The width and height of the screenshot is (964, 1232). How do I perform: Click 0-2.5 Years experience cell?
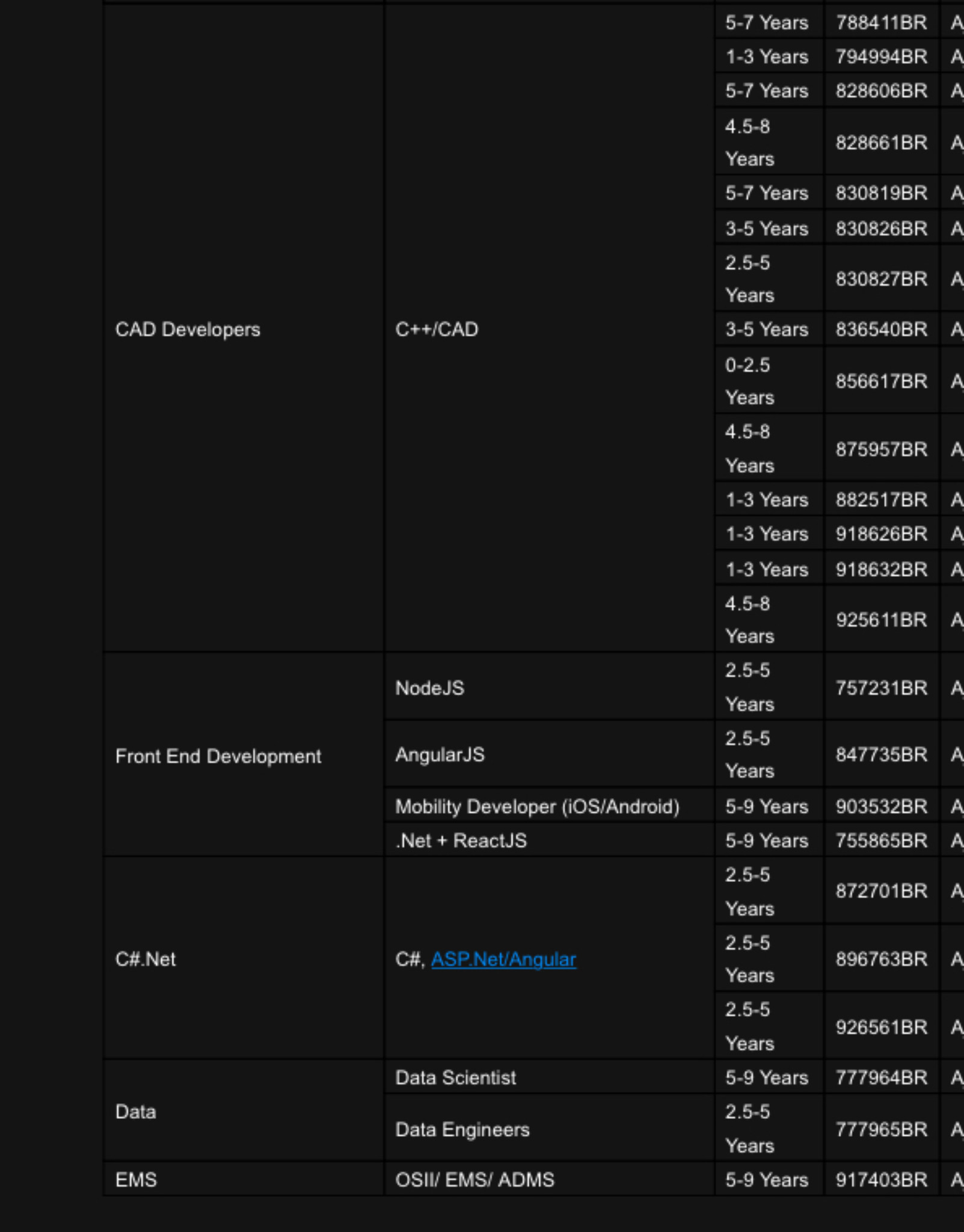(x=769, y=381)
